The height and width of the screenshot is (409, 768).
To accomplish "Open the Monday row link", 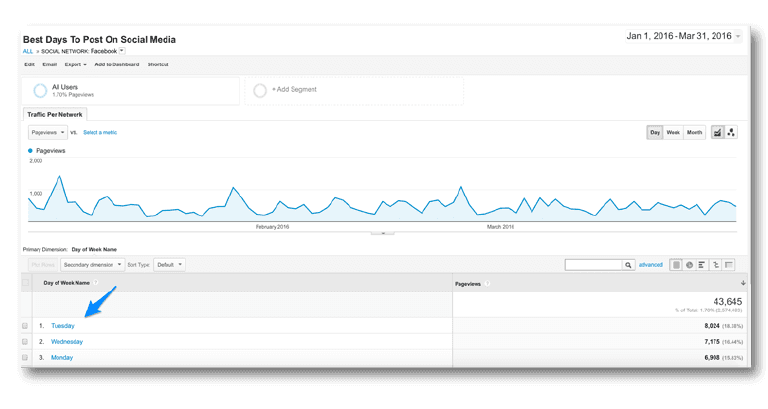I will (x=62, y=358).
